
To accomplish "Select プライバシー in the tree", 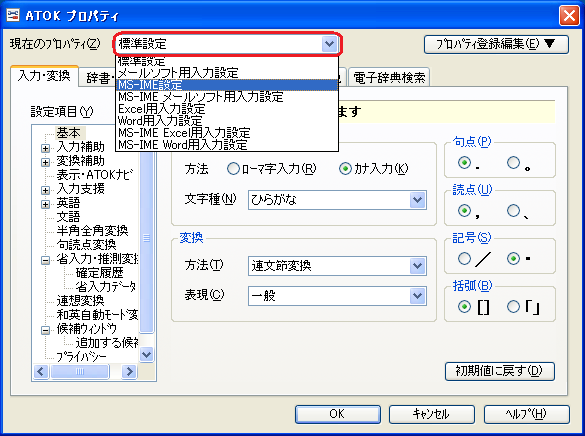I will pos(81,357).
